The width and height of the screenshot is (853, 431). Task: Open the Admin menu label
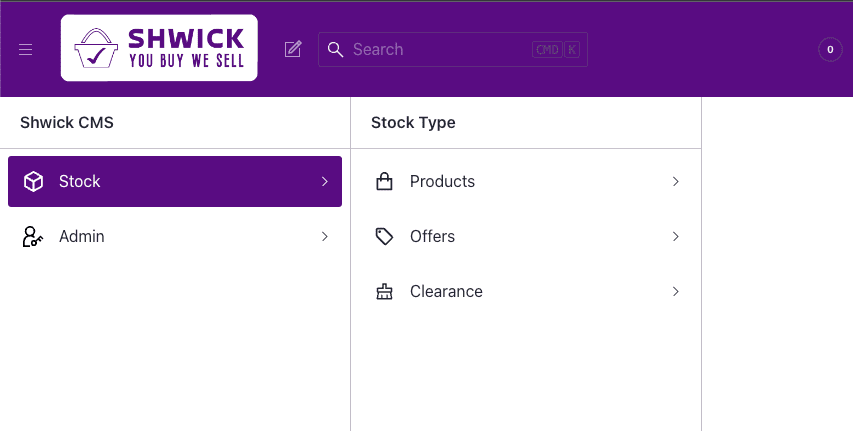(x=82, y=237)
